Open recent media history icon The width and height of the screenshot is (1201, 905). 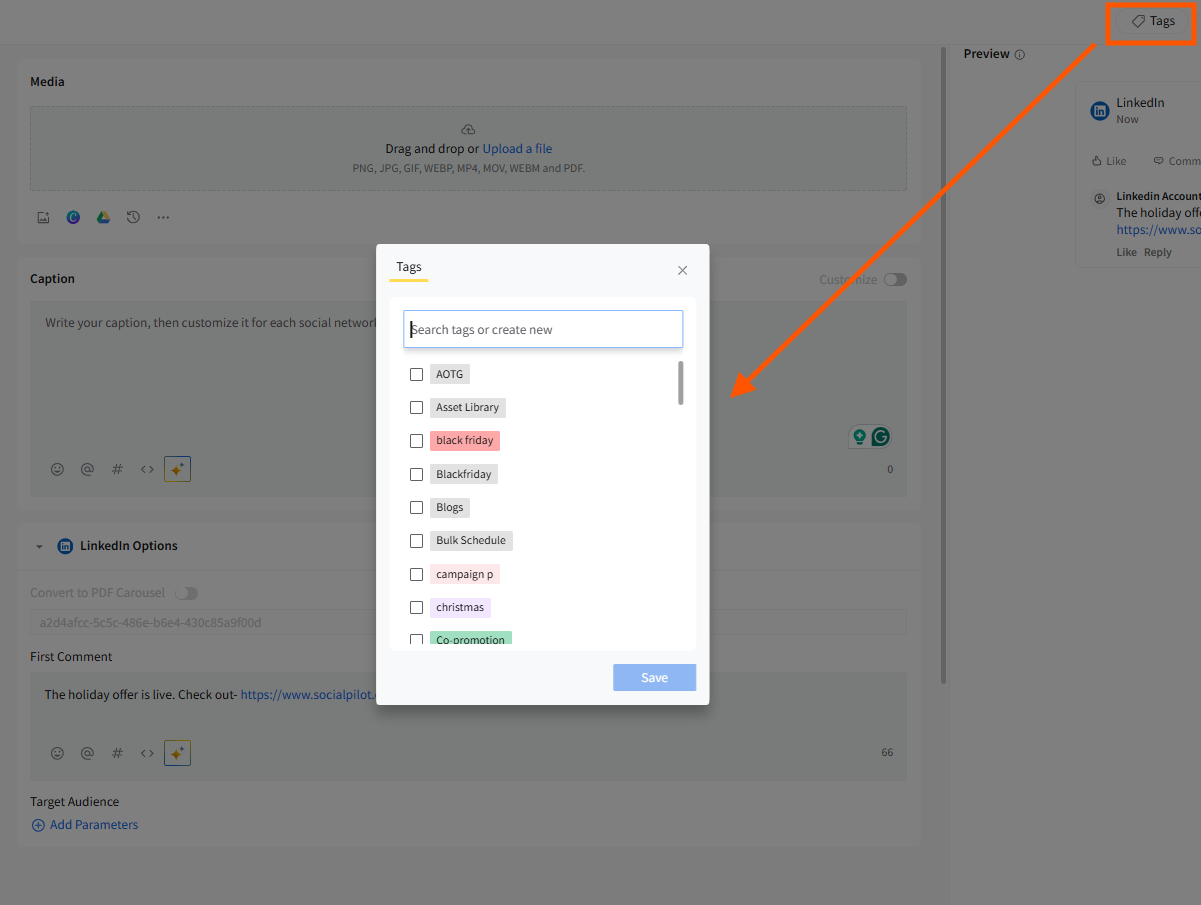pos(133,217)
